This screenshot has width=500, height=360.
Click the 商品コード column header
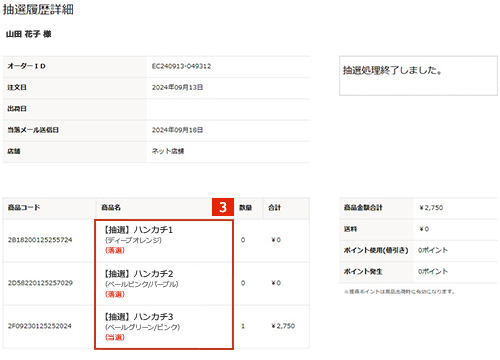(24, 207)
